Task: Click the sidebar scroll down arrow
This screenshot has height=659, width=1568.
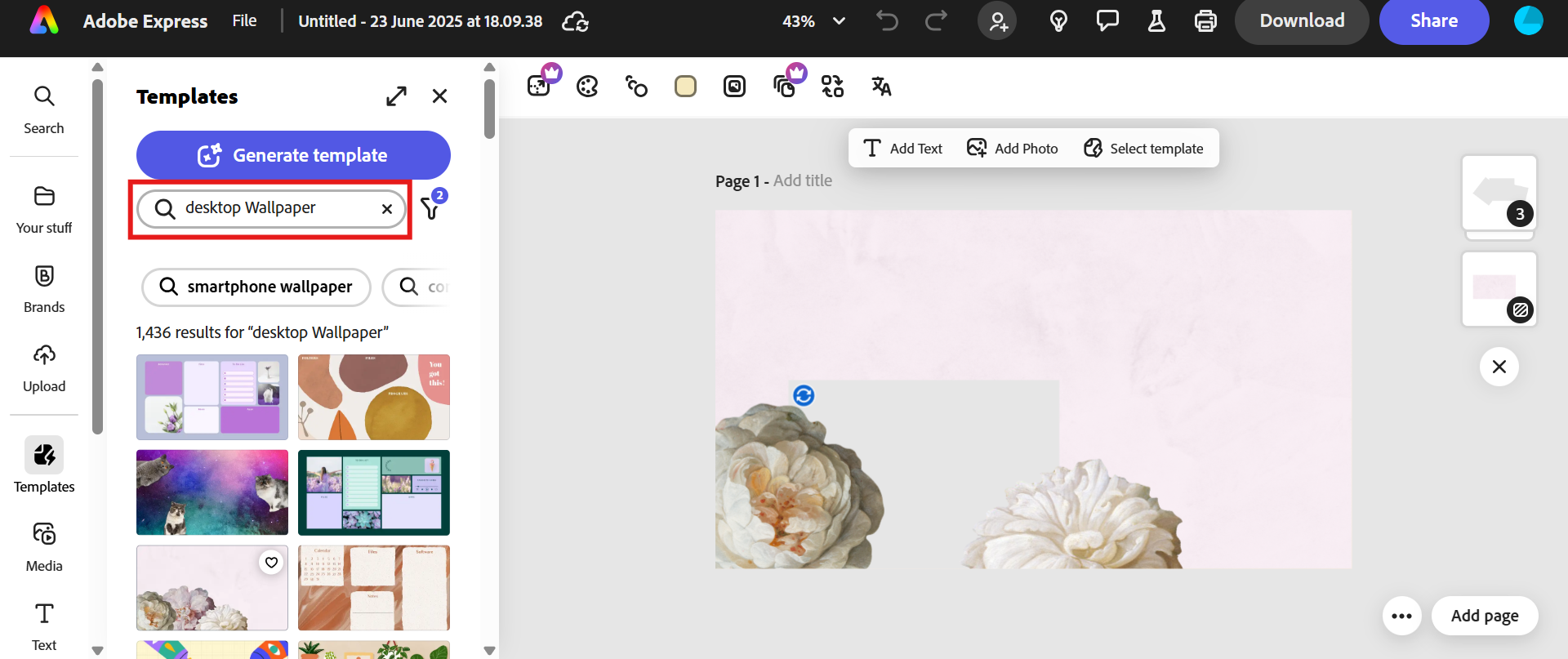Action: [x=97, y=651]
